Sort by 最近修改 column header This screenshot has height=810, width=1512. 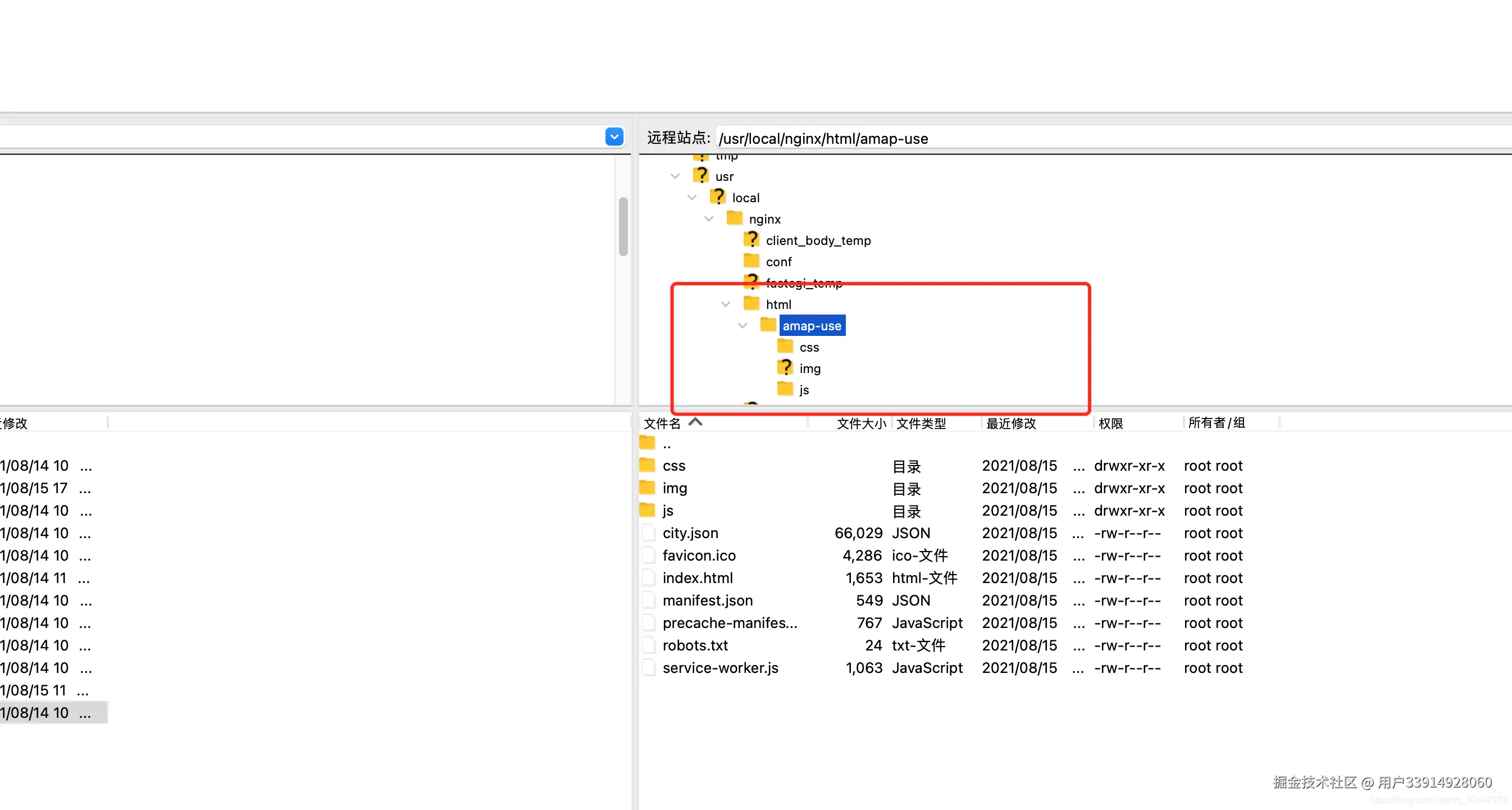tap(1011, 423)
